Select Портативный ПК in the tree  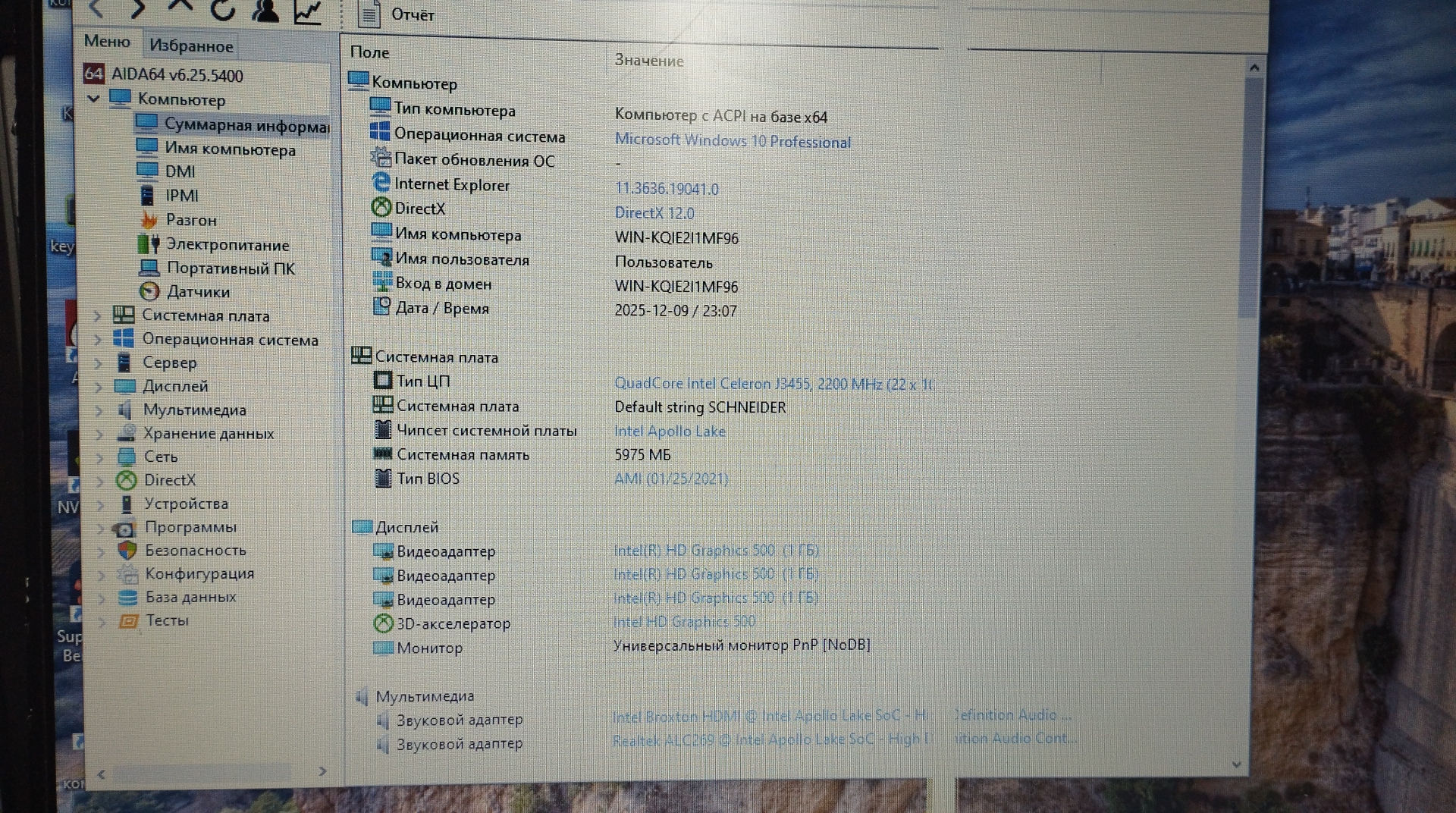pos(231,268)
